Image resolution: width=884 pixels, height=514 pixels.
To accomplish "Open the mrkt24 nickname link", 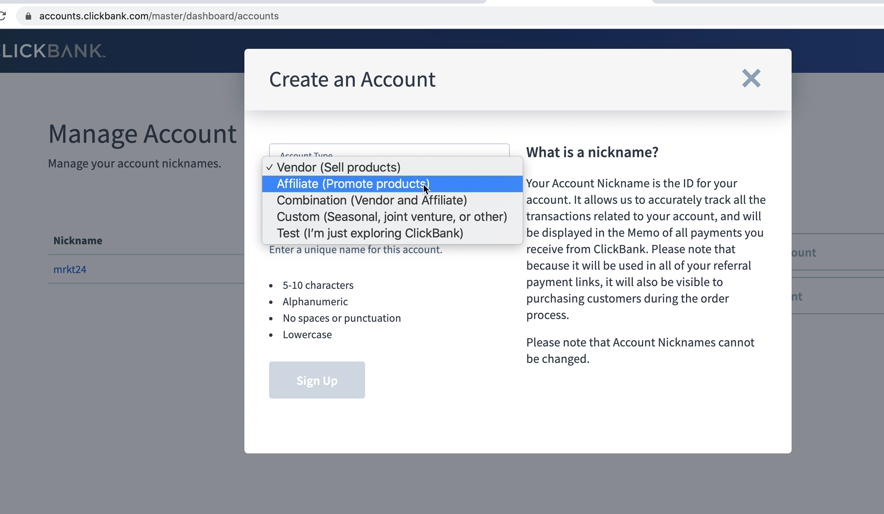I will click(70, 269).
